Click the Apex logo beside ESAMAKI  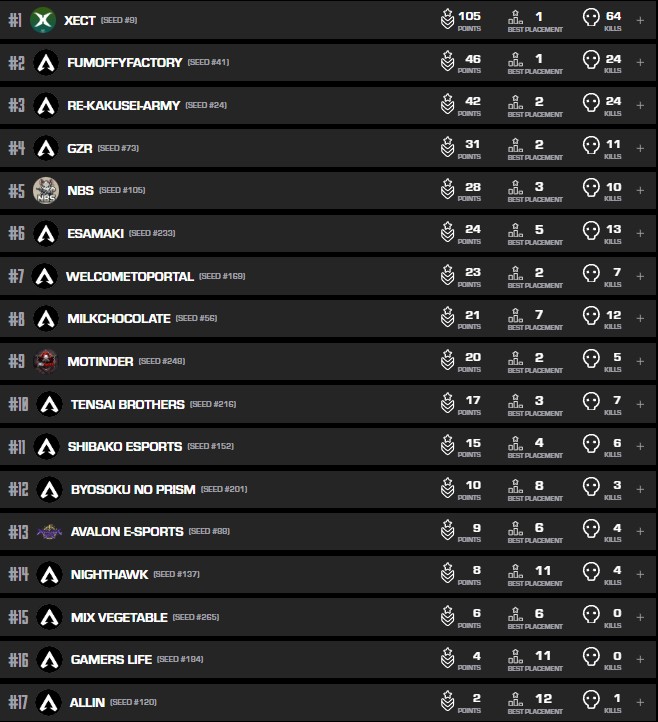(45, 233)
